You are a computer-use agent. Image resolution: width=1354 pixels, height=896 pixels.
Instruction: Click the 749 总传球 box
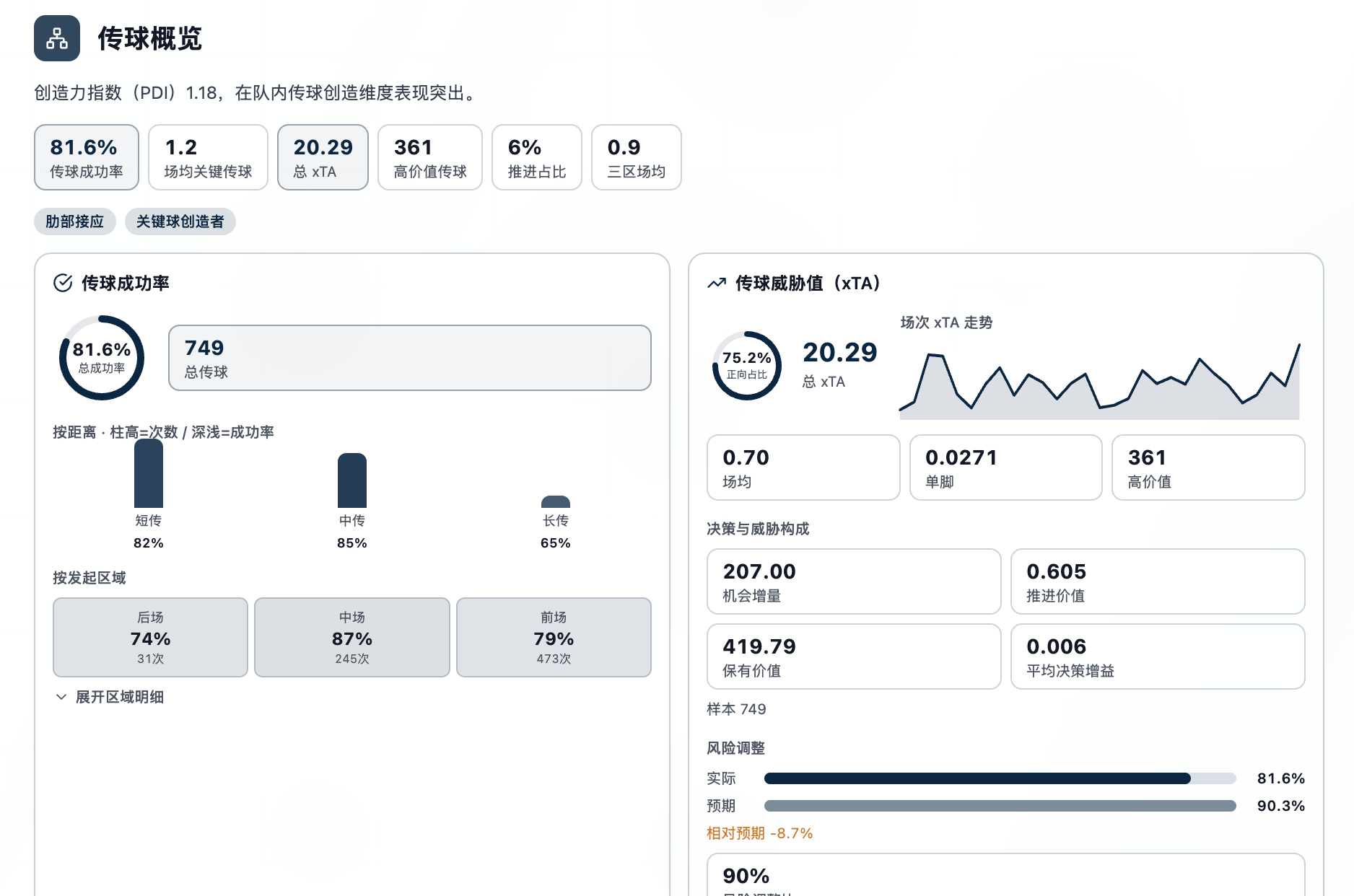tap(410, 358)
